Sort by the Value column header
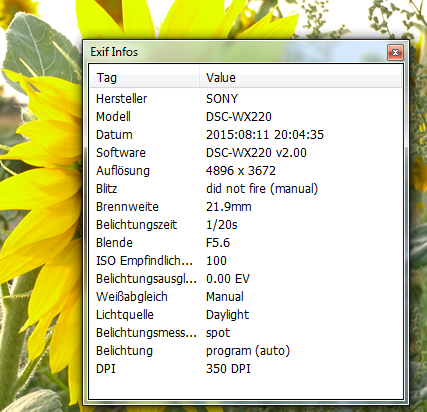427x412 pixels. (300, 78)
